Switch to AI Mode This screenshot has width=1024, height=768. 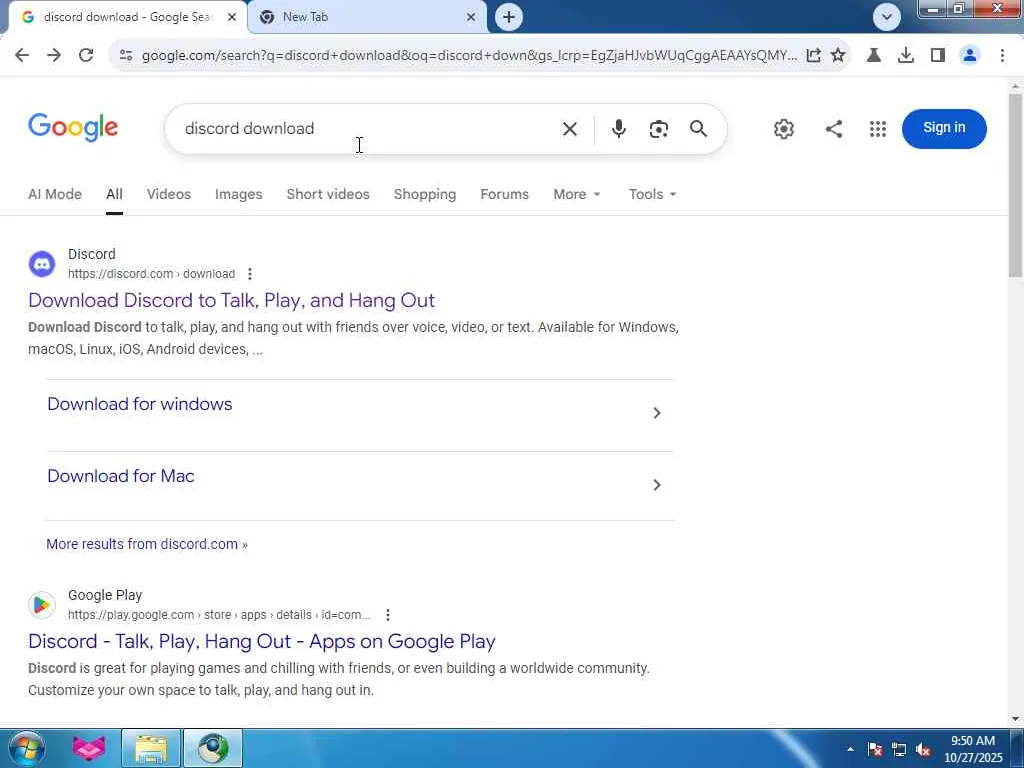click(55, 195)
